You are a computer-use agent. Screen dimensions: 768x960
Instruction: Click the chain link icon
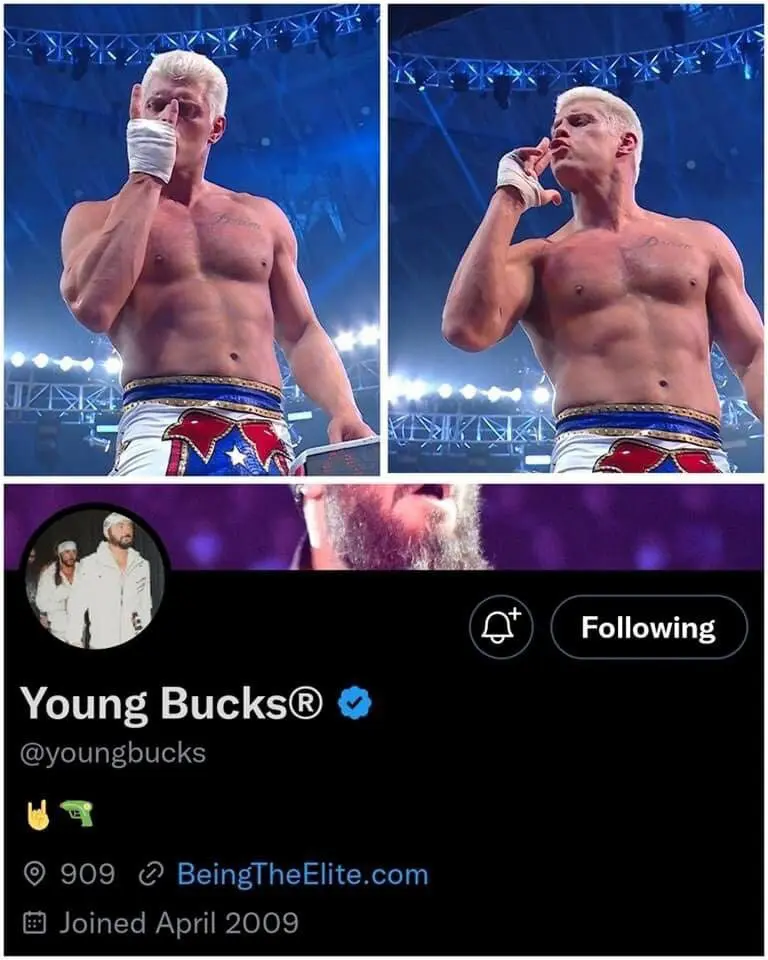[151, 875]
